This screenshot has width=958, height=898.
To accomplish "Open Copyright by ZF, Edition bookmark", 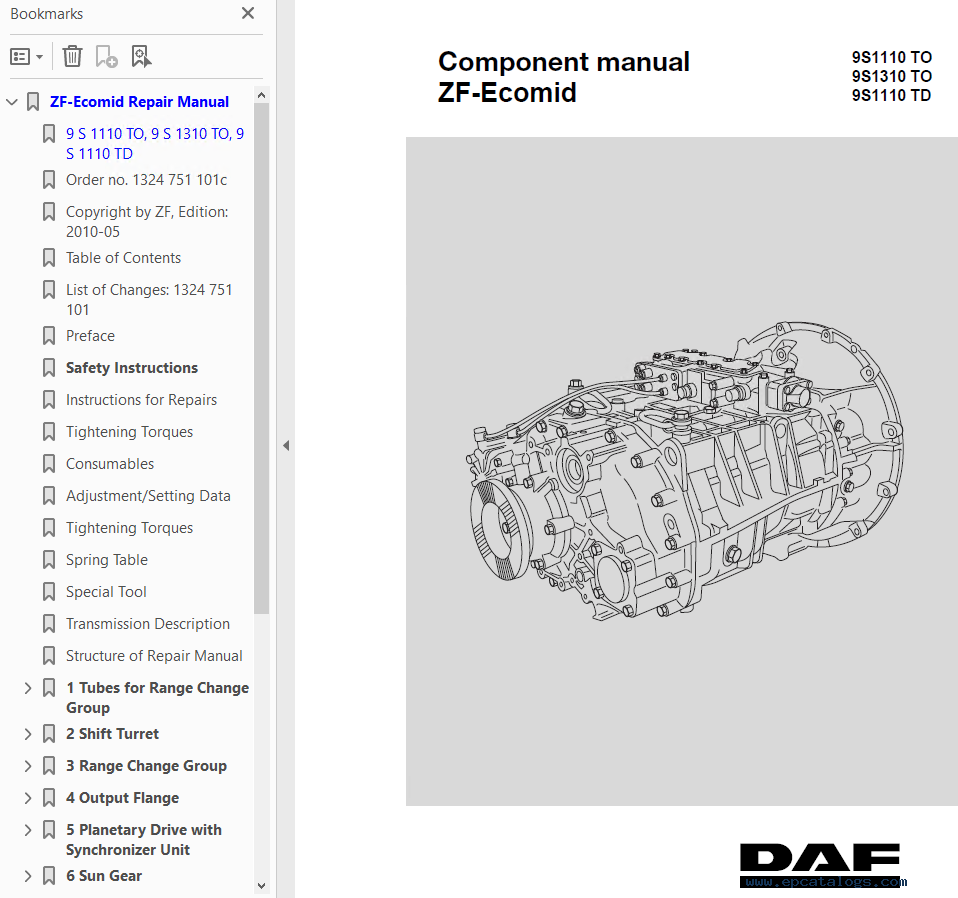I will [147, 222].
